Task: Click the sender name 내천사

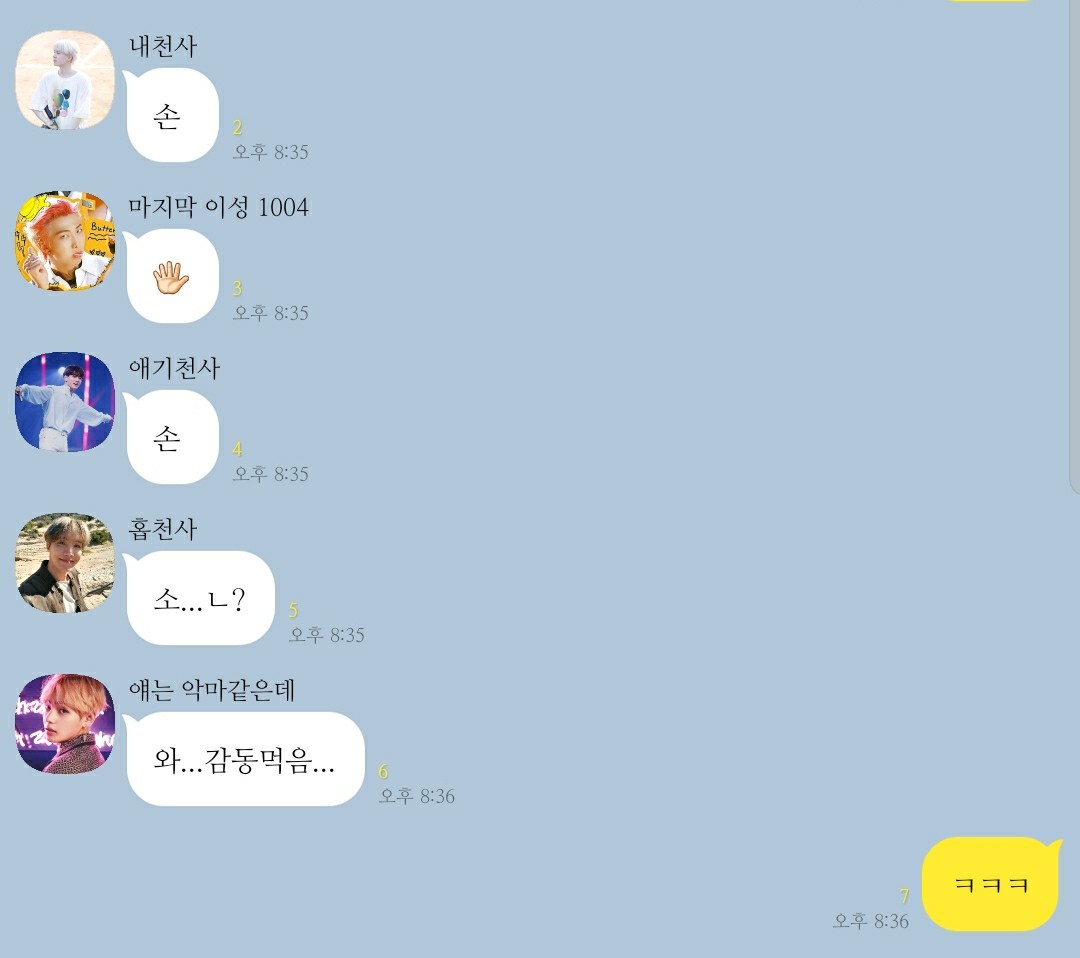Action: point(163,46)
